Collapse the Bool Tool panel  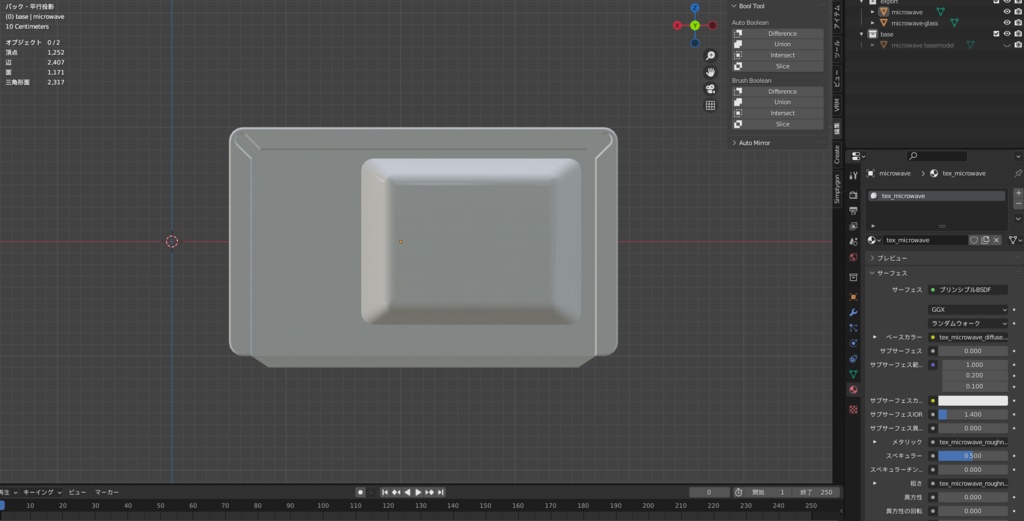click(x=734, y=6)
